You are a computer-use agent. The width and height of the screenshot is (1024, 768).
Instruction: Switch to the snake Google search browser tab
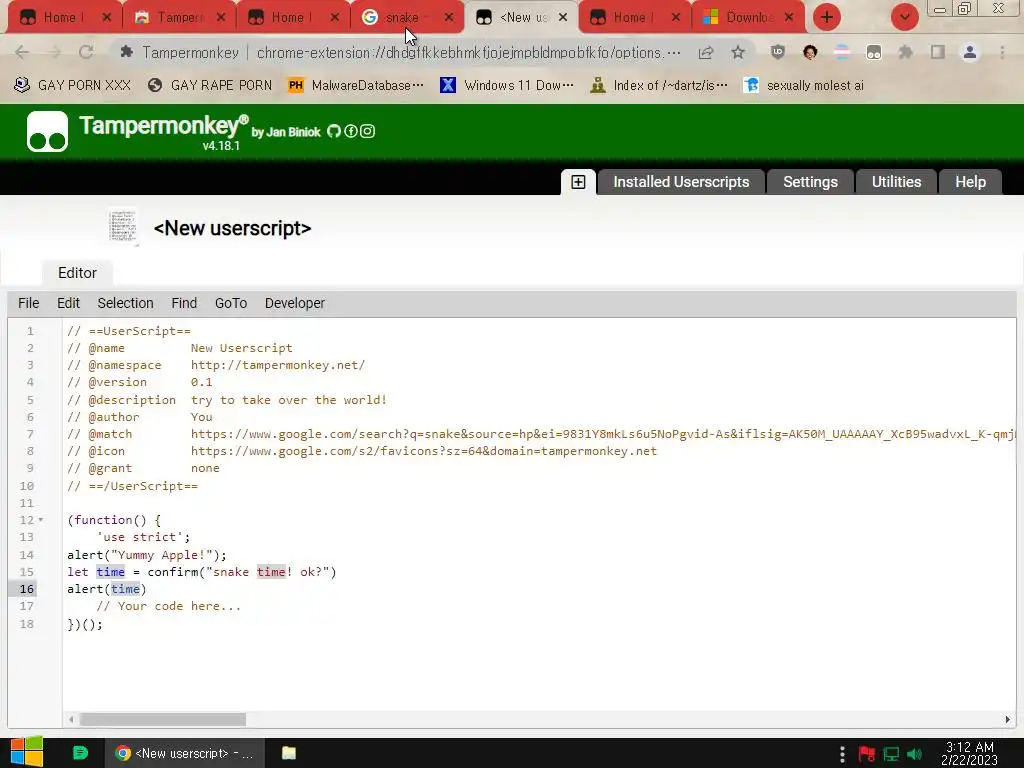point(401,18)
